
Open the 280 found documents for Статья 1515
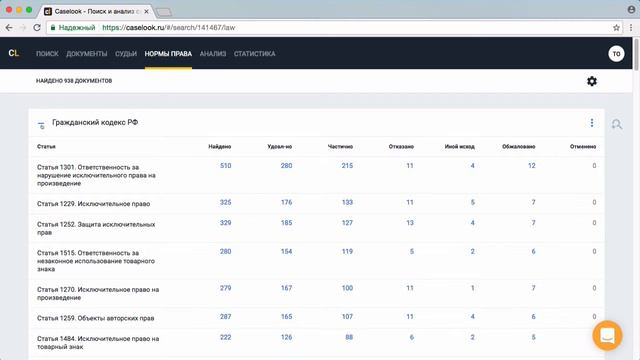(x=225, y=251)
